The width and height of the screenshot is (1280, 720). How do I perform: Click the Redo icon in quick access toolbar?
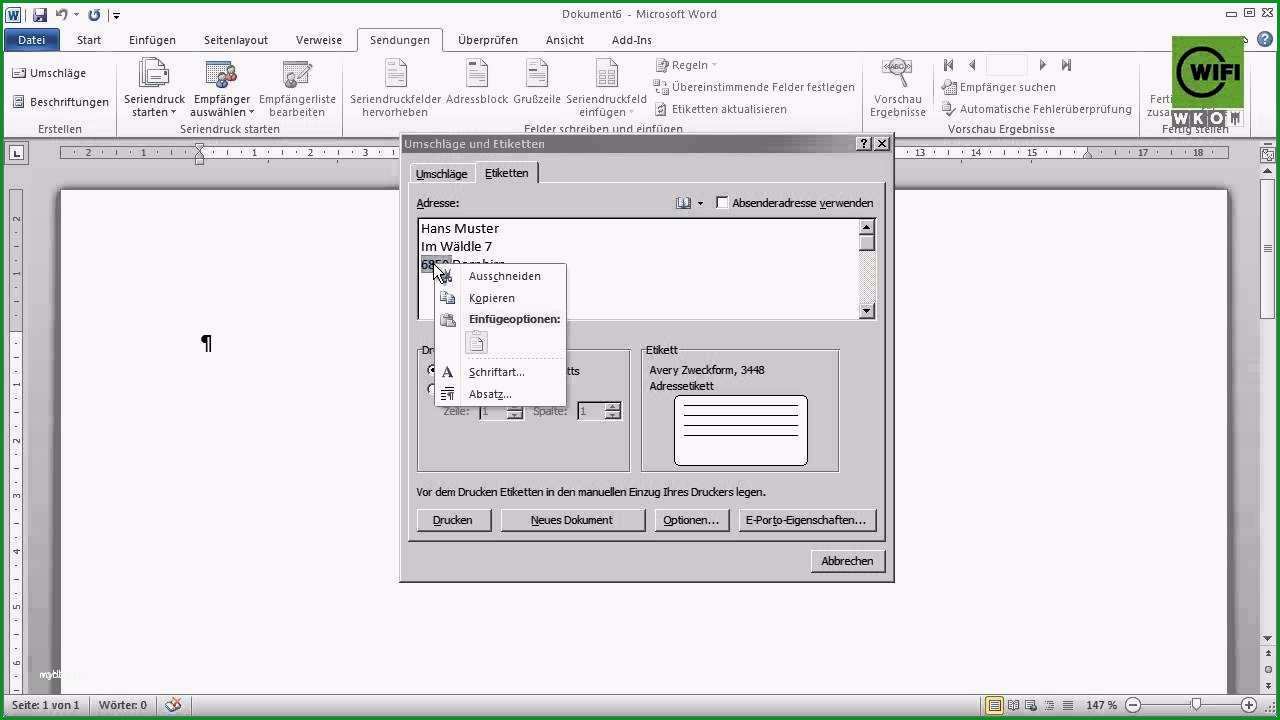point(94,15)
